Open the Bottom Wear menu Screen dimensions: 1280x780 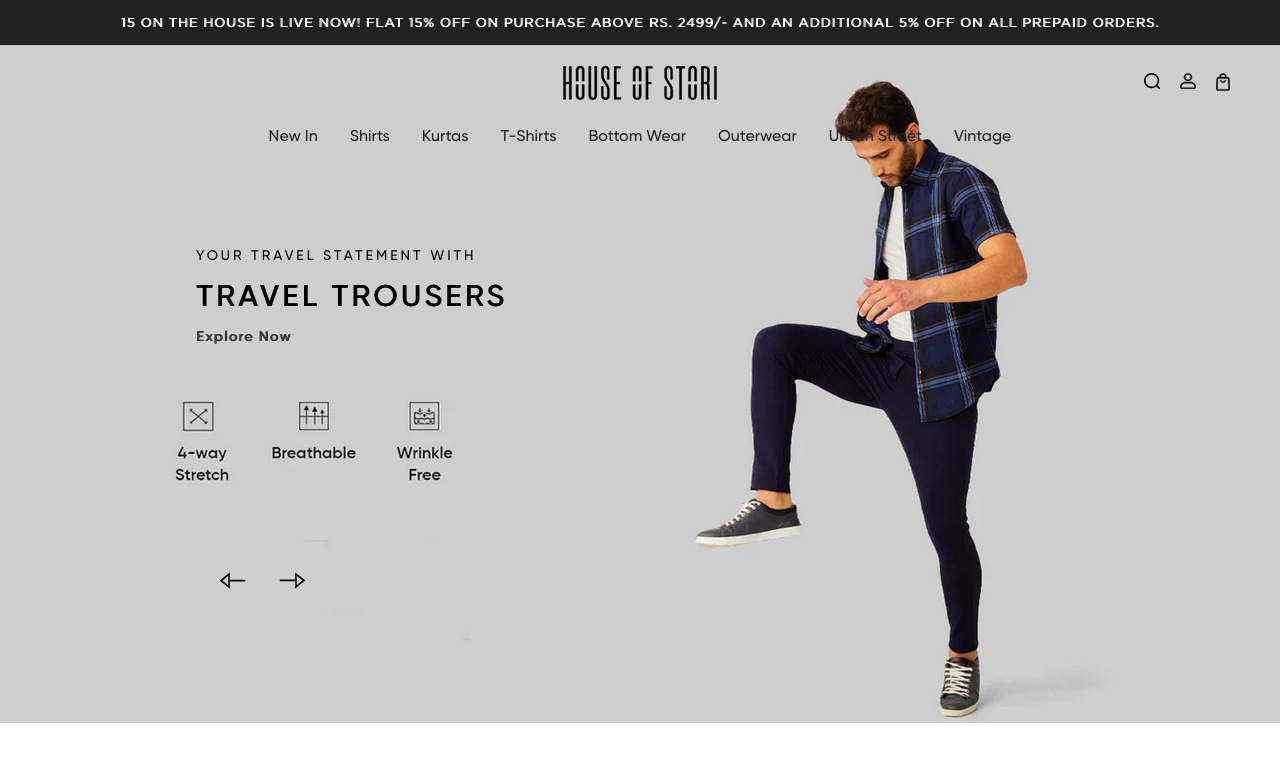pos(637,136)
